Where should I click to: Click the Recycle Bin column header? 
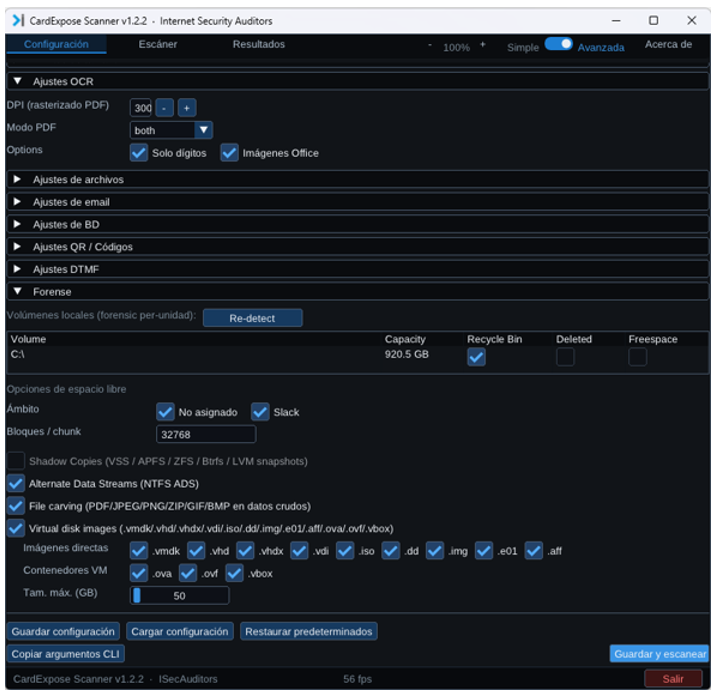pos(494,339)
